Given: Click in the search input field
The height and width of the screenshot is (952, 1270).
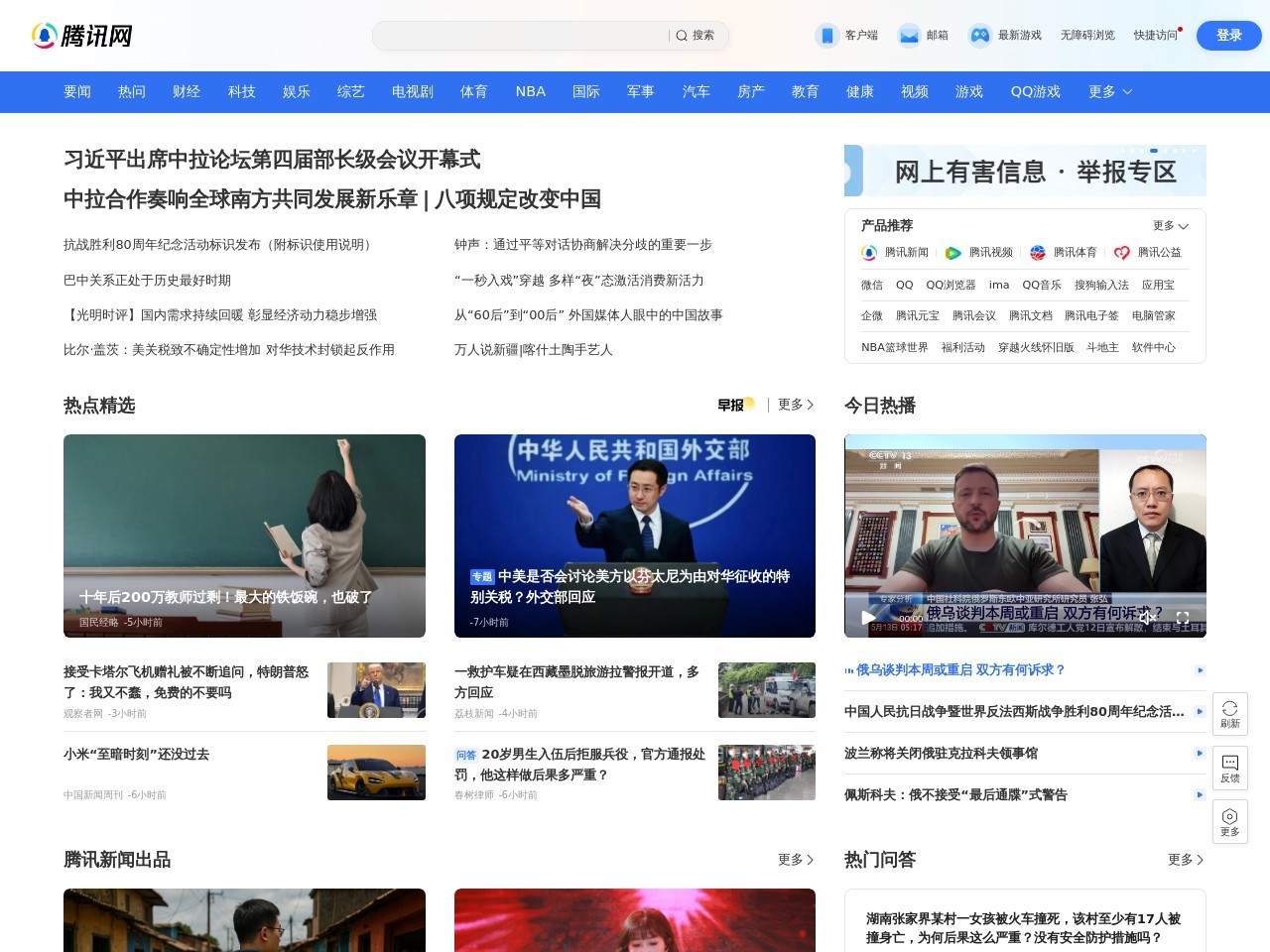Looking at the screenshot, I should point(521,36).
